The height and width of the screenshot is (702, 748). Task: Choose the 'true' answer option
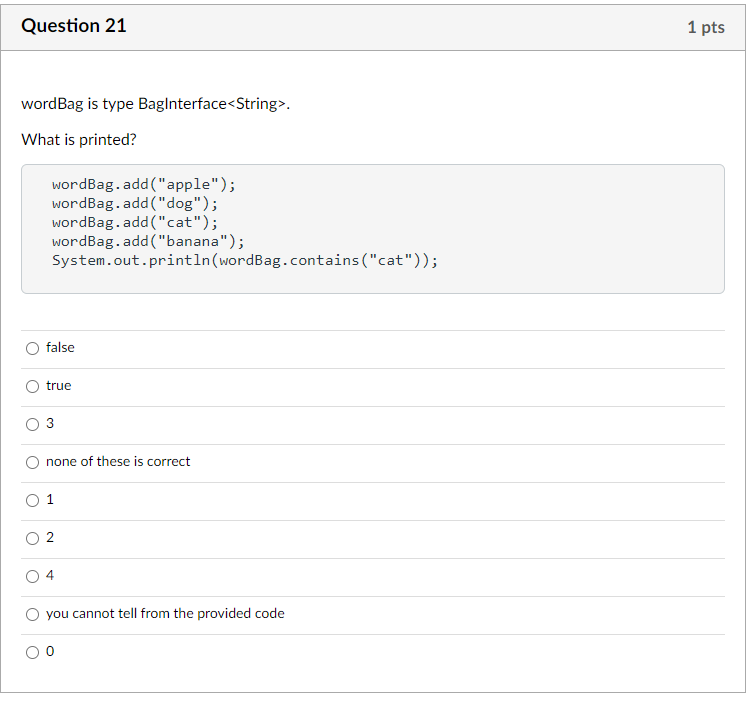pos(32,386)
